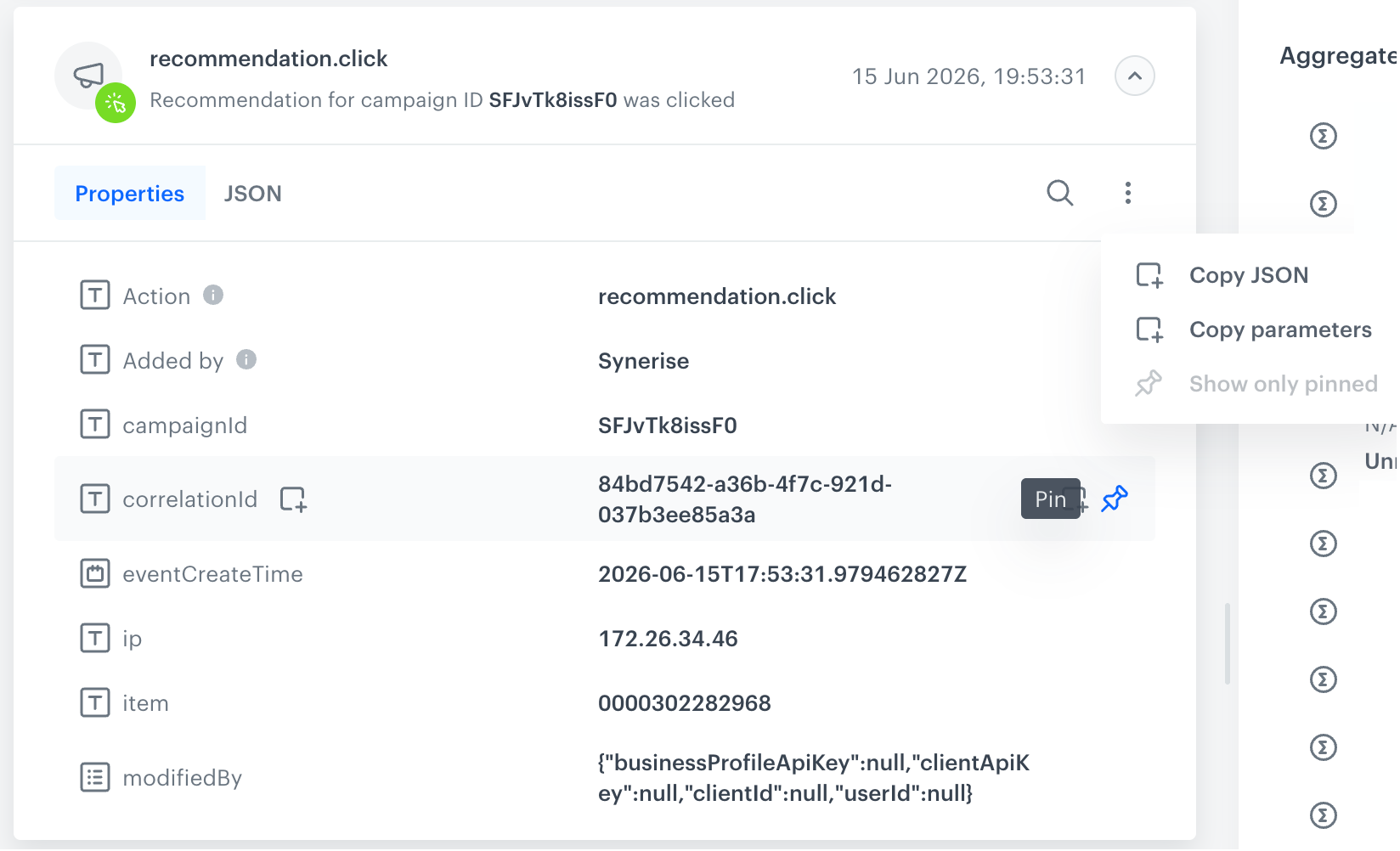Click the campaignId value SFJvTk8issF0
This screenshot has height=851, width=1400.
tap(668, 425)
